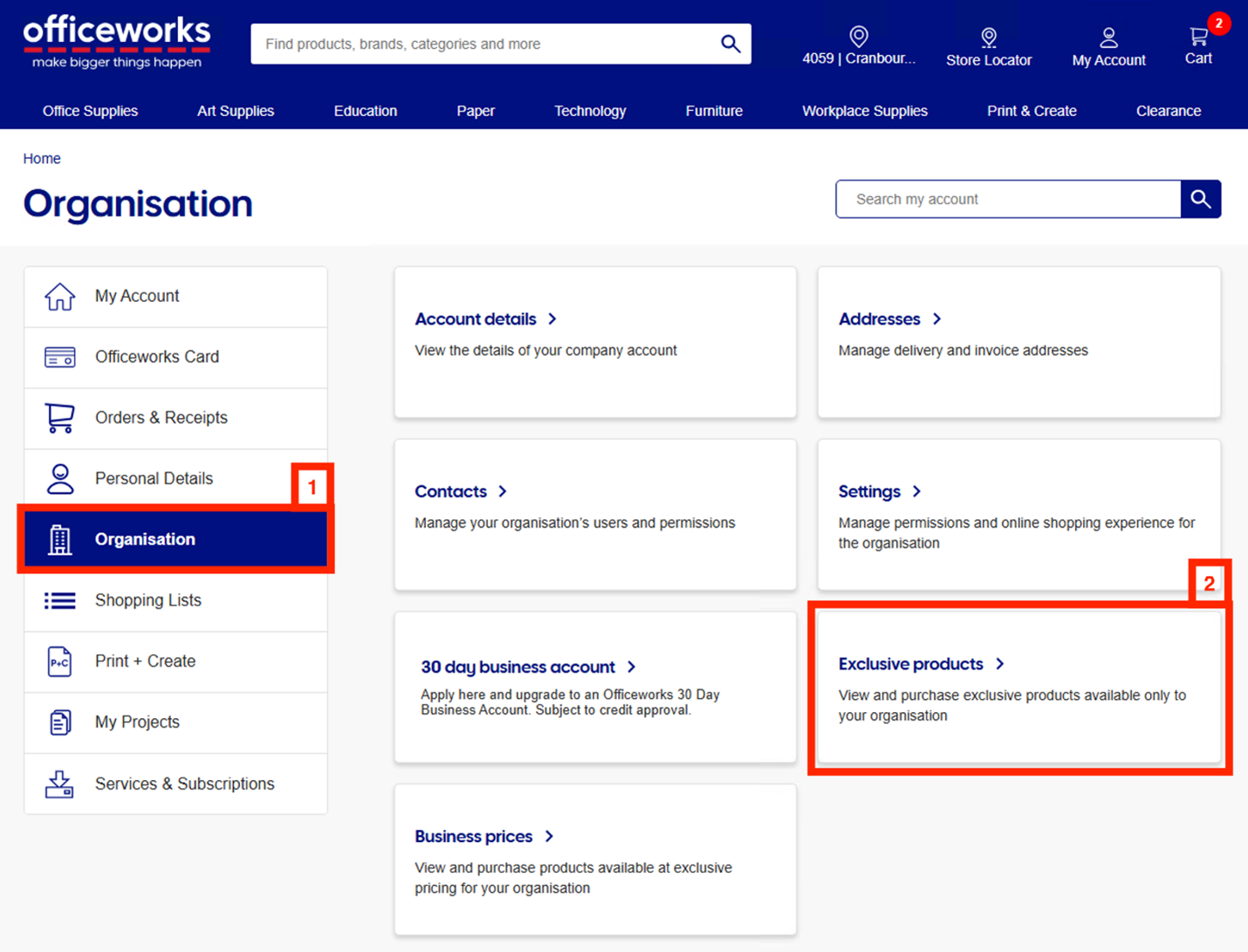Click the Orders & Receipts cart icon
1248x952 pixels.
(x=59, y=418)
